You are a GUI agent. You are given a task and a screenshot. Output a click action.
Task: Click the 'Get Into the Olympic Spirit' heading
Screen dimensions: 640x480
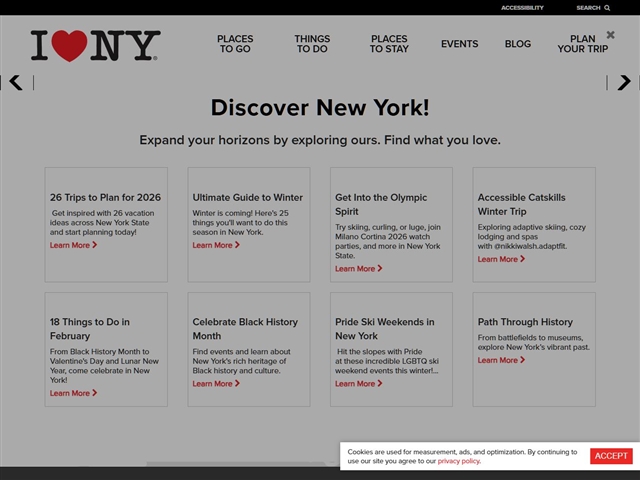[381, 204]
